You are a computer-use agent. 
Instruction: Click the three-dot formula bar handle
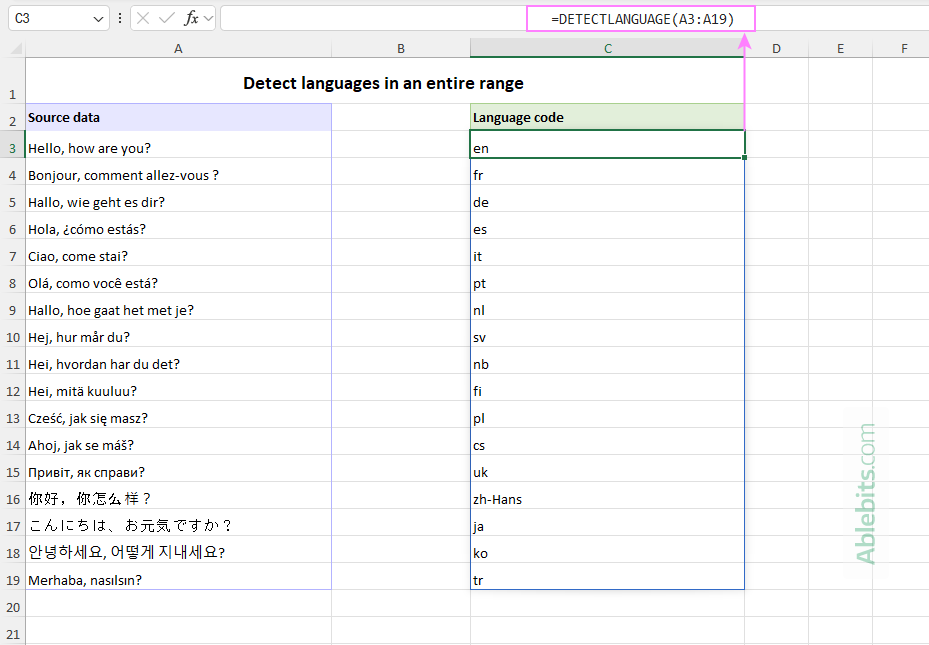120,18
